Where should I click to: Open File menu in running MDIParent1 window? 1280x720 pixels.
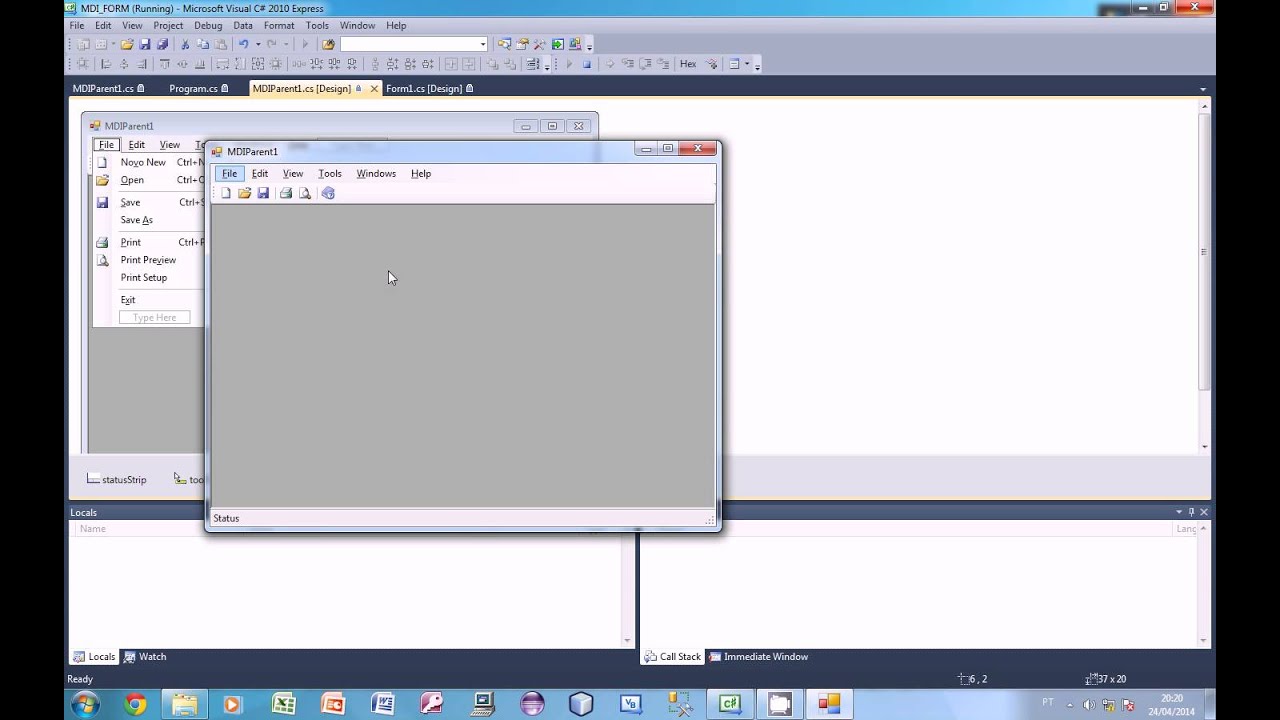[230, 174]
